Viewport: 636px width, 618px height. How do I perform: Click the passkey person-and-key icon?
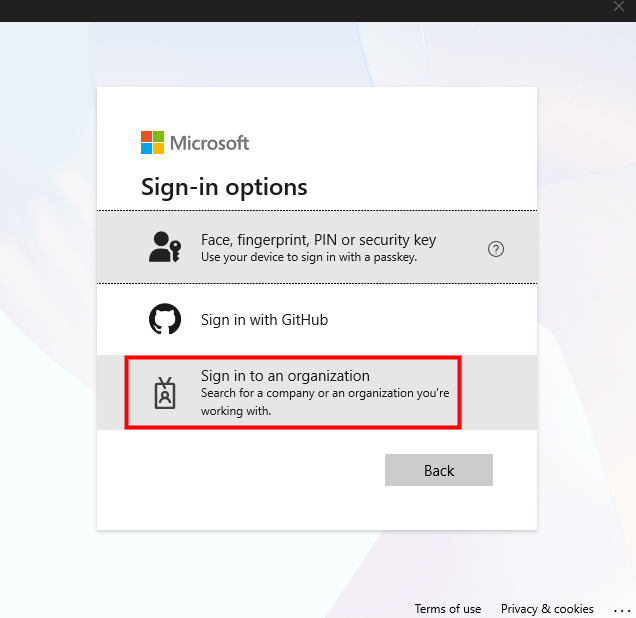(x=165, y=247)
